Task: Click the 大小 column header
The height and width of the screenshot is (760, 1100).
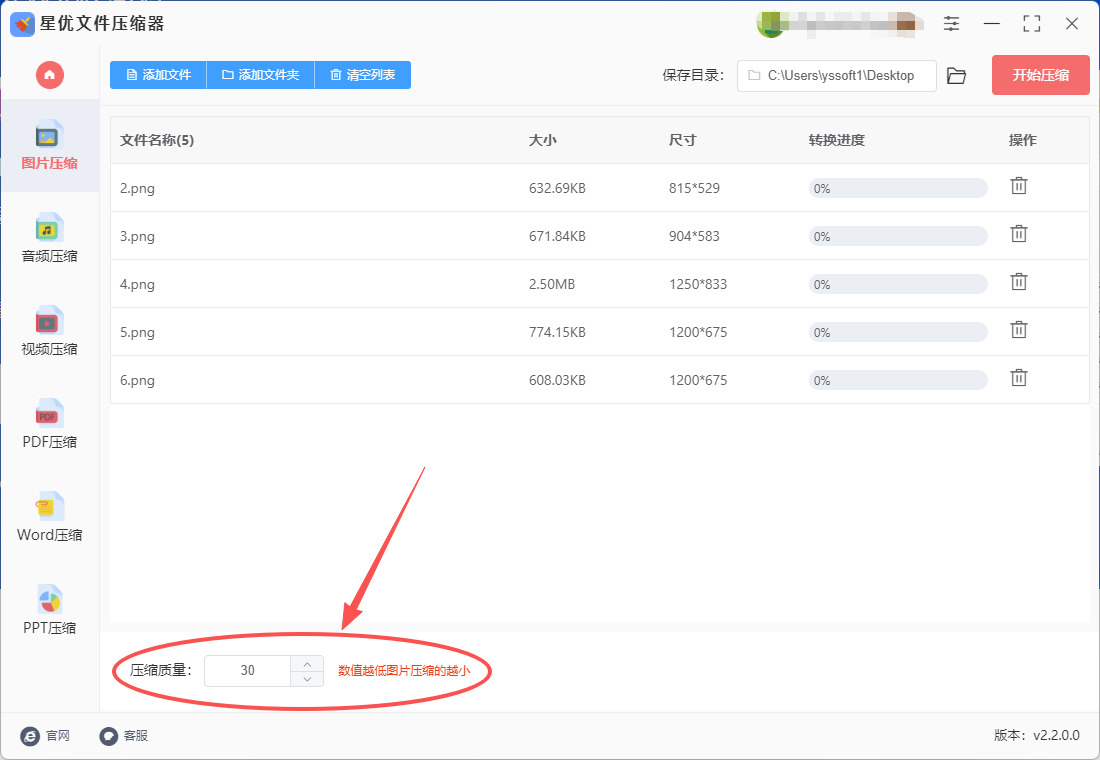Action: click(x=542, y=140)
